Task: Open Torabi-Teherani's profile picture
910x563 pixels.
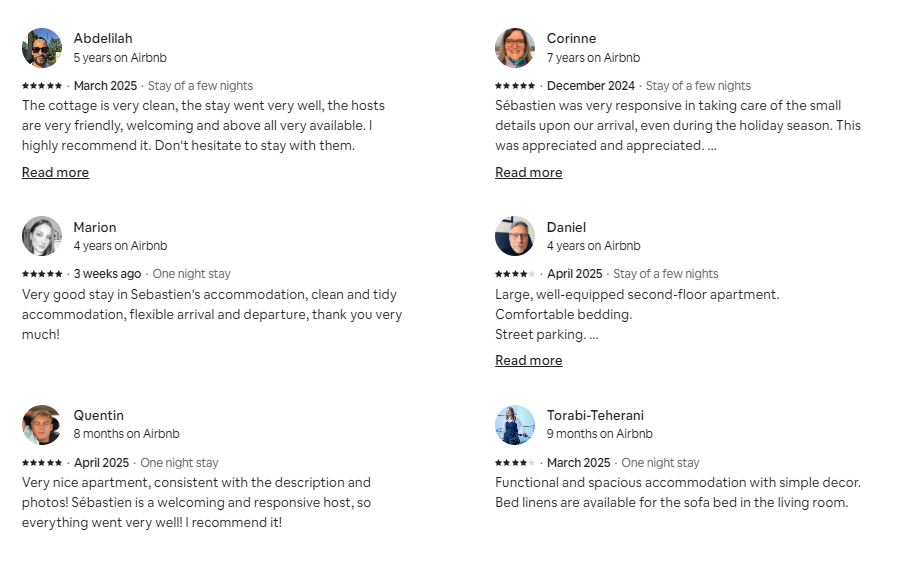Action: [515, 425]
